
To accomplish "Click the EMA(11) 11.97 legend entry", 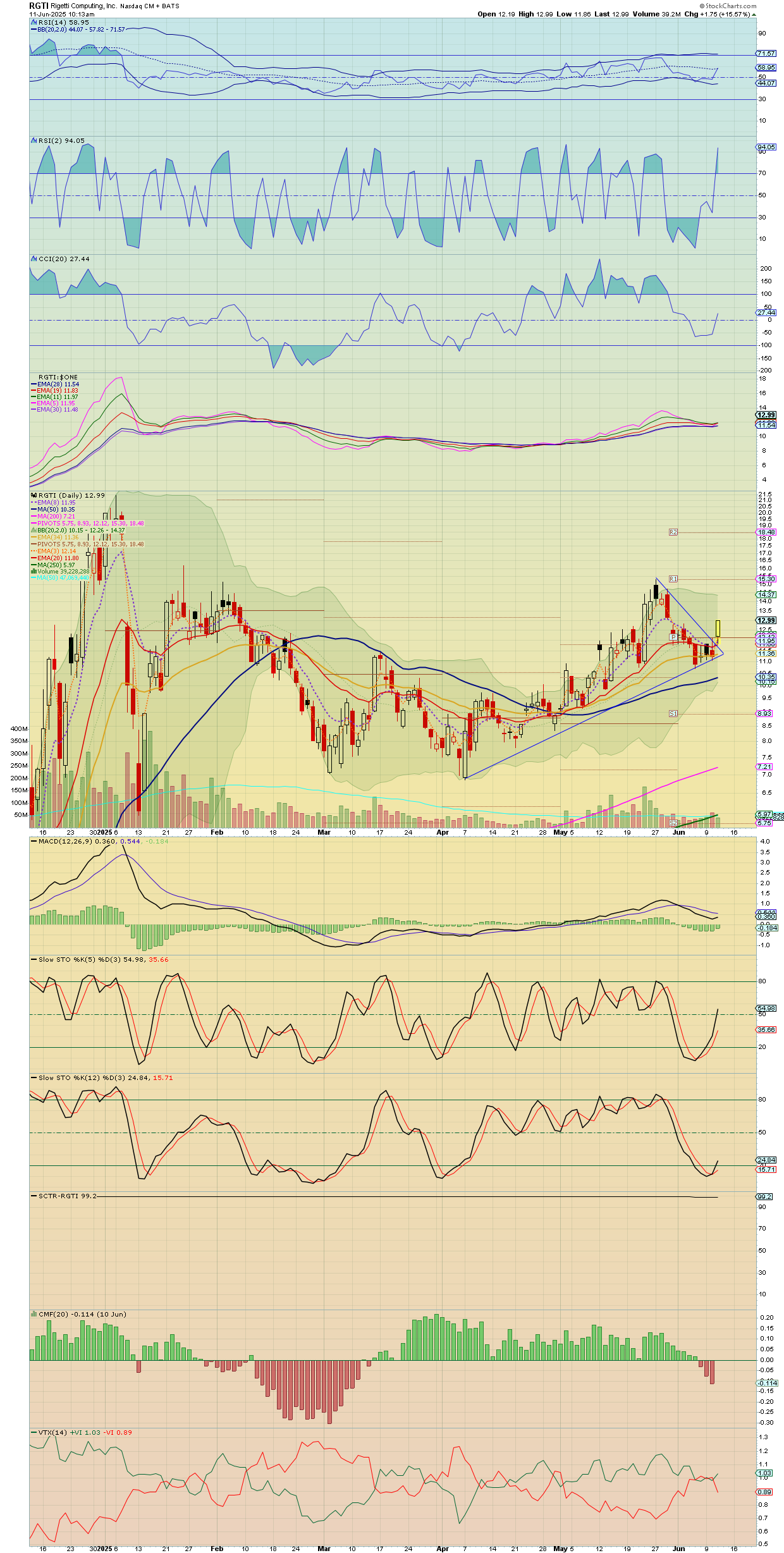I will [55, 396].
